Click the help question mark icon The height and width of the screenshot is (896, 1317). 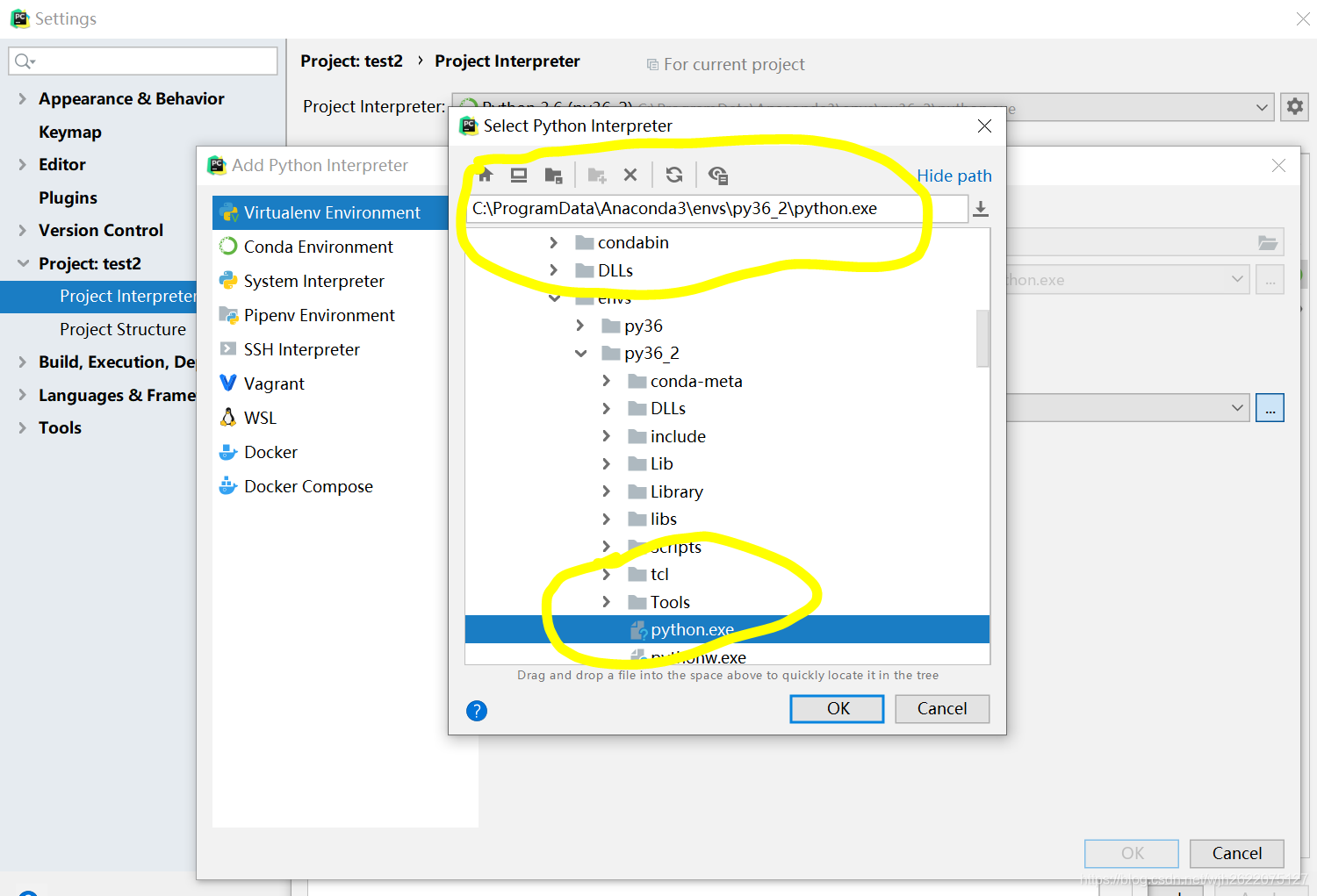477,711
